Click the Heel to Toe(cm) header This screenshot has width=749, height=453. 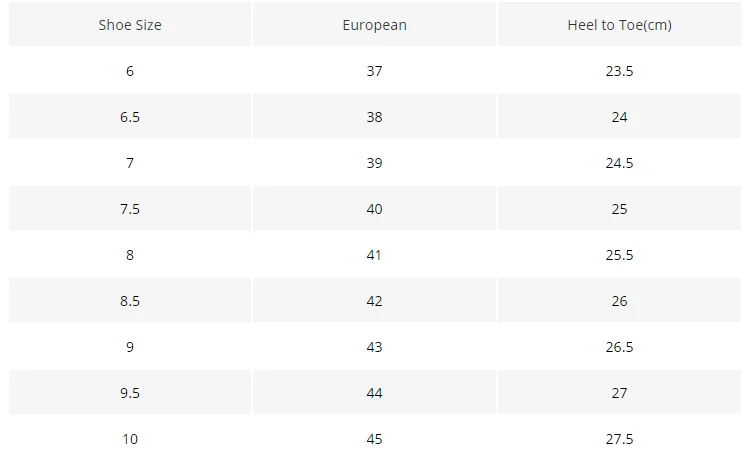point(620,24)
